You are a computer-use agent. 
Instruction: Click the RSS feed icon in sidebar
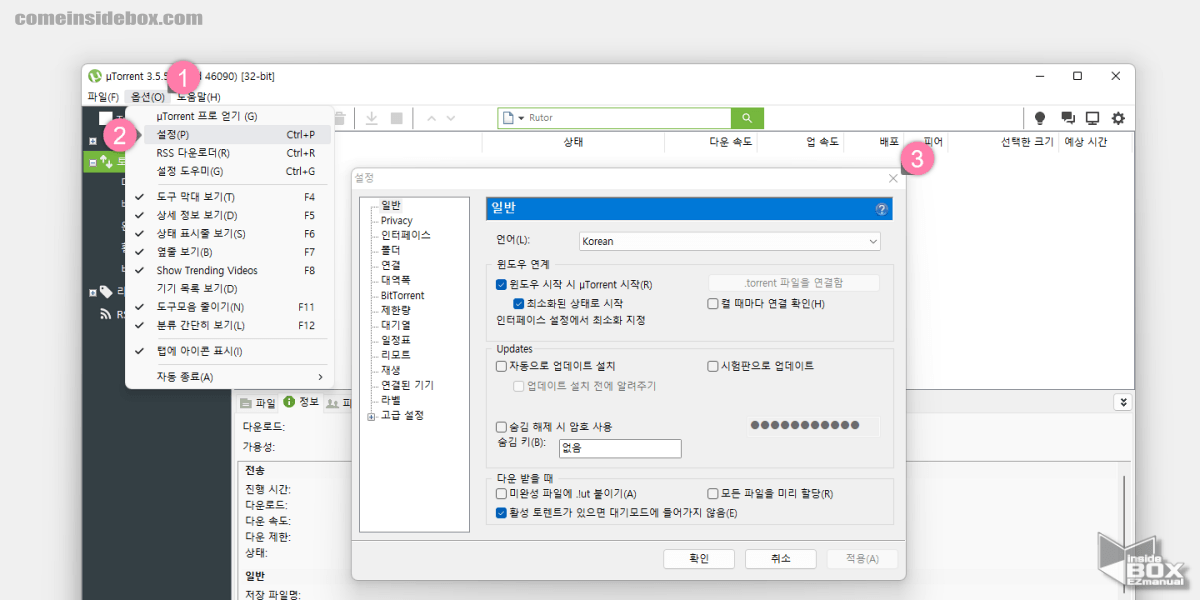click(x=106, y=314)
